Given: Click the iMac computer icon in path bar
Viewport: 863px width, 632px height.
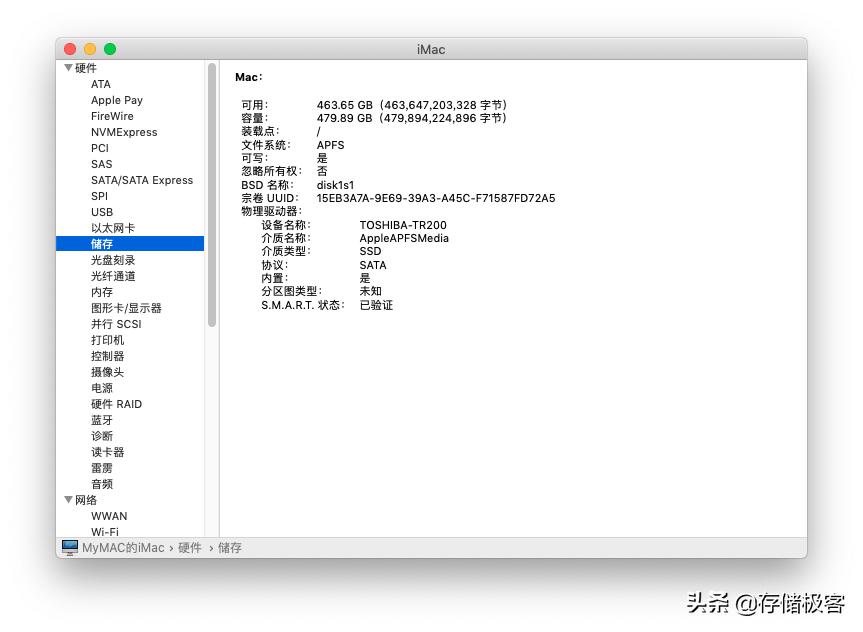Looking at the screenshot, I should (70, 547).
